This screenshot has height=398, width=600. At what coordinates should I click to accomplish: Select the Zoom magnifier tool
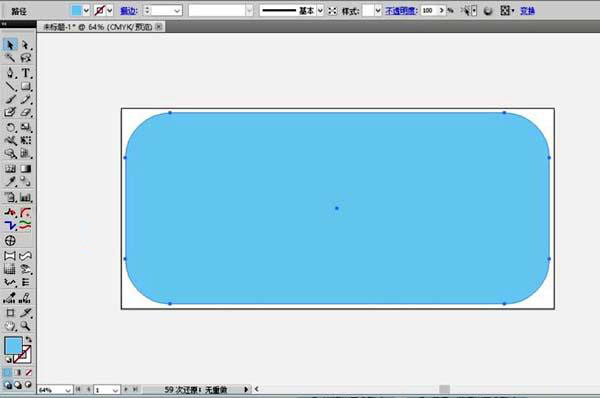[x=26, y=326]
